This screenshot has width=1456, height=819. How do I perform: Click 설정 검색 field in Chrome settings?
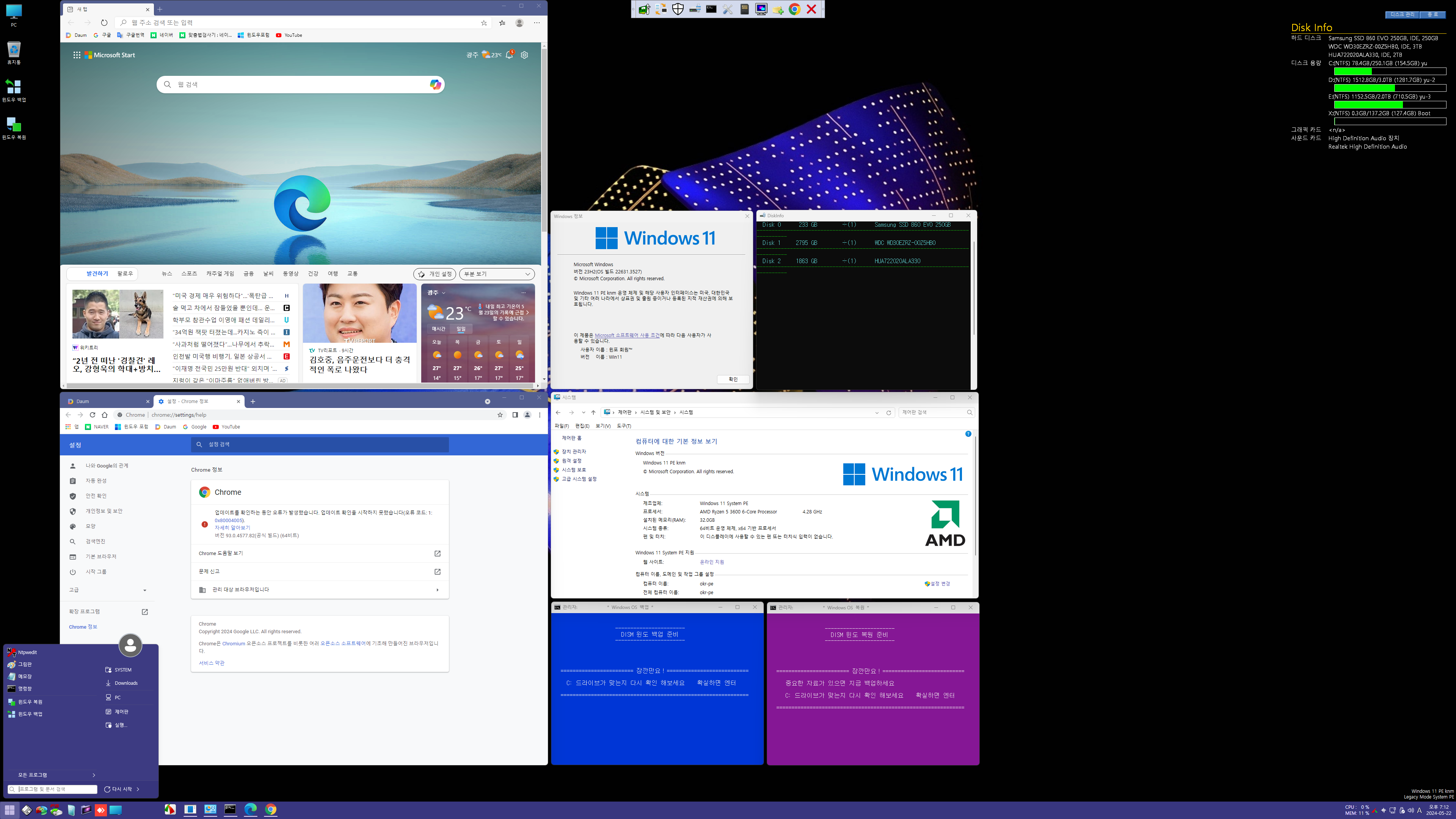[x=320, y=445]
